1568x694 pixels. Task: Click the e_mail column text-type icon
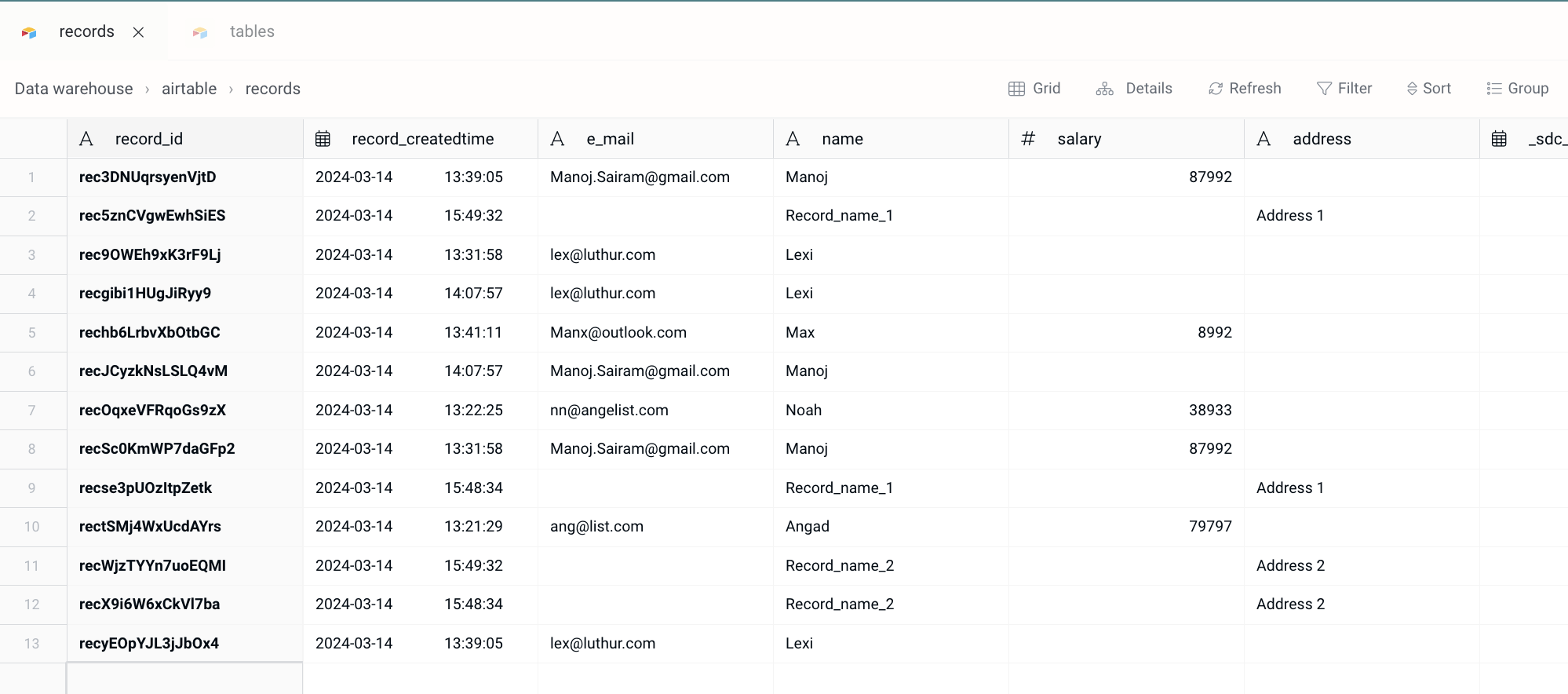point(557,139)
